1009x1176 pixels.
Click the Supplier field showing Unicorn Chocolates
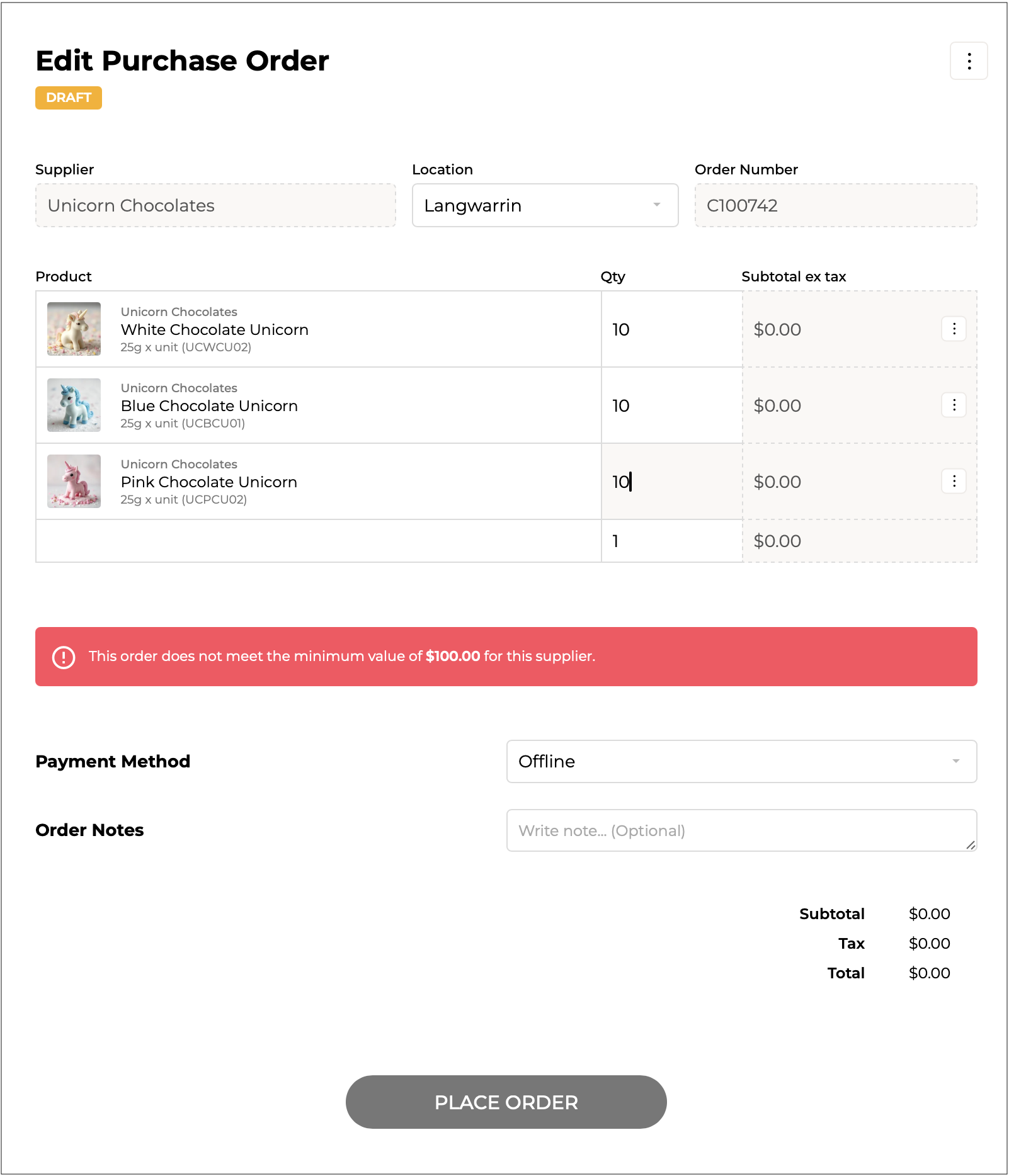(215, 205)
